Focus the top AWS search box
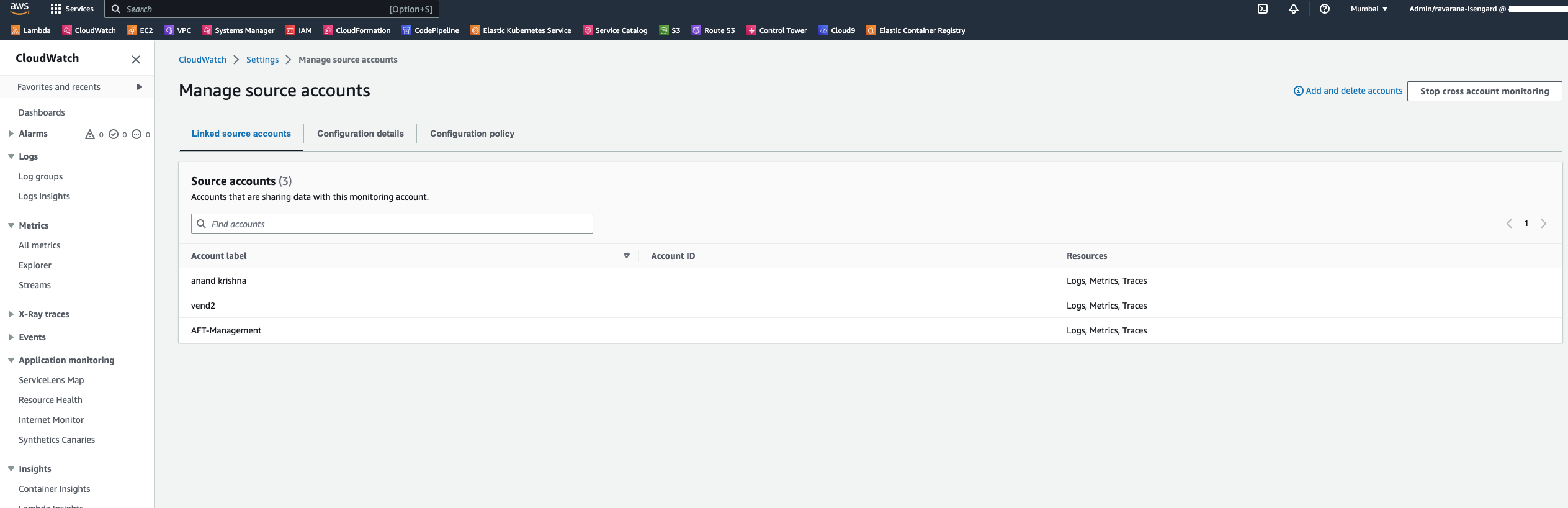This screenshot has width=1568, height=508. 272,9
